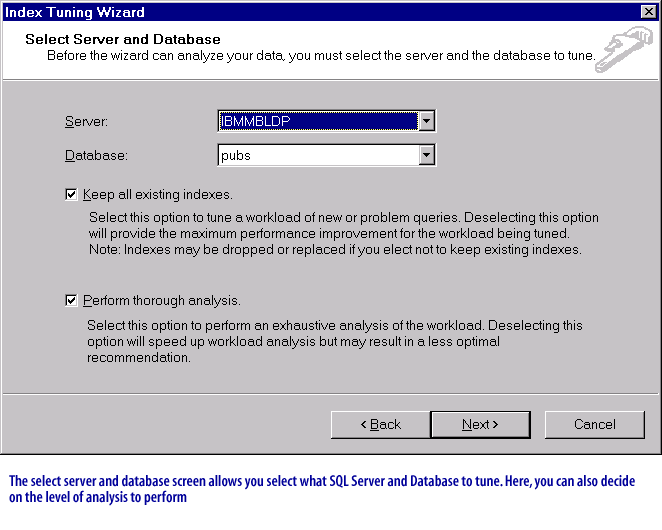Click the Select Server and Database heading
Screen dimensions: 662x530
point(123,39)
